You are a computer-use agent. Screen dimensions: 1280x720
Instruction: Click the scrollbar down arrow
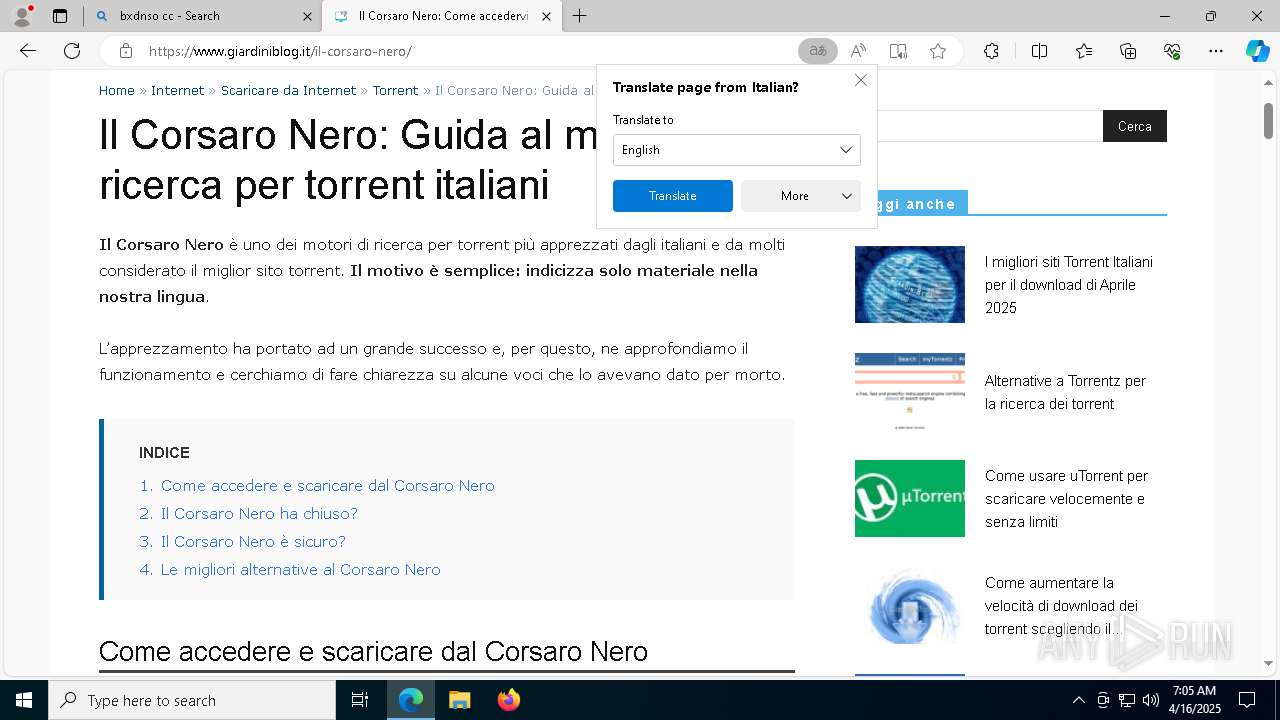click(x=1268, y=663)
